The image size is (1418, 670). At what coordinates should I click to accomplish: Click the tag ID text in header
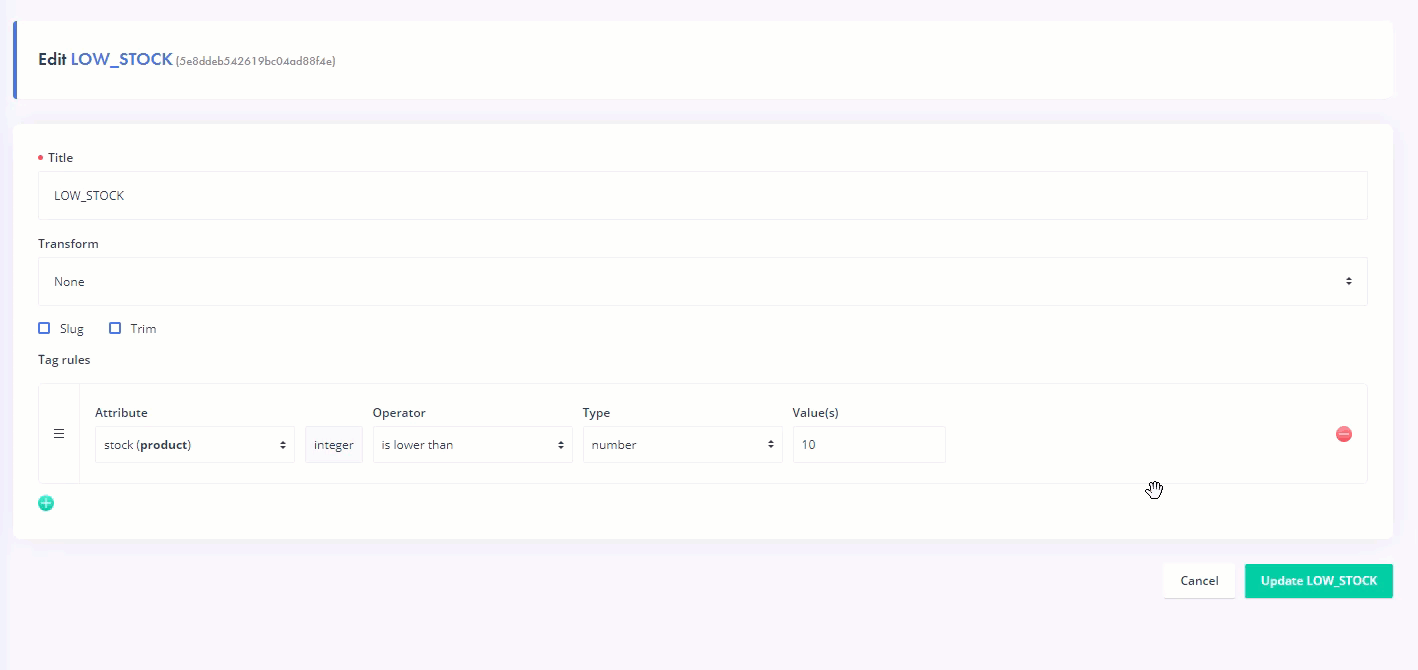click(256, 62)
